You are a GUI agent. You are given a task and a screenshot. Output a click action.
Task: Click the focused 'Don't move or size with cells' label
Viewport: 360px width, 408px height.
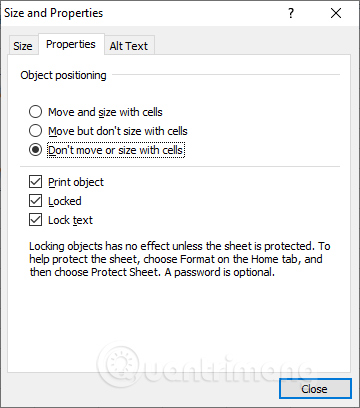[x=116, y=150]
